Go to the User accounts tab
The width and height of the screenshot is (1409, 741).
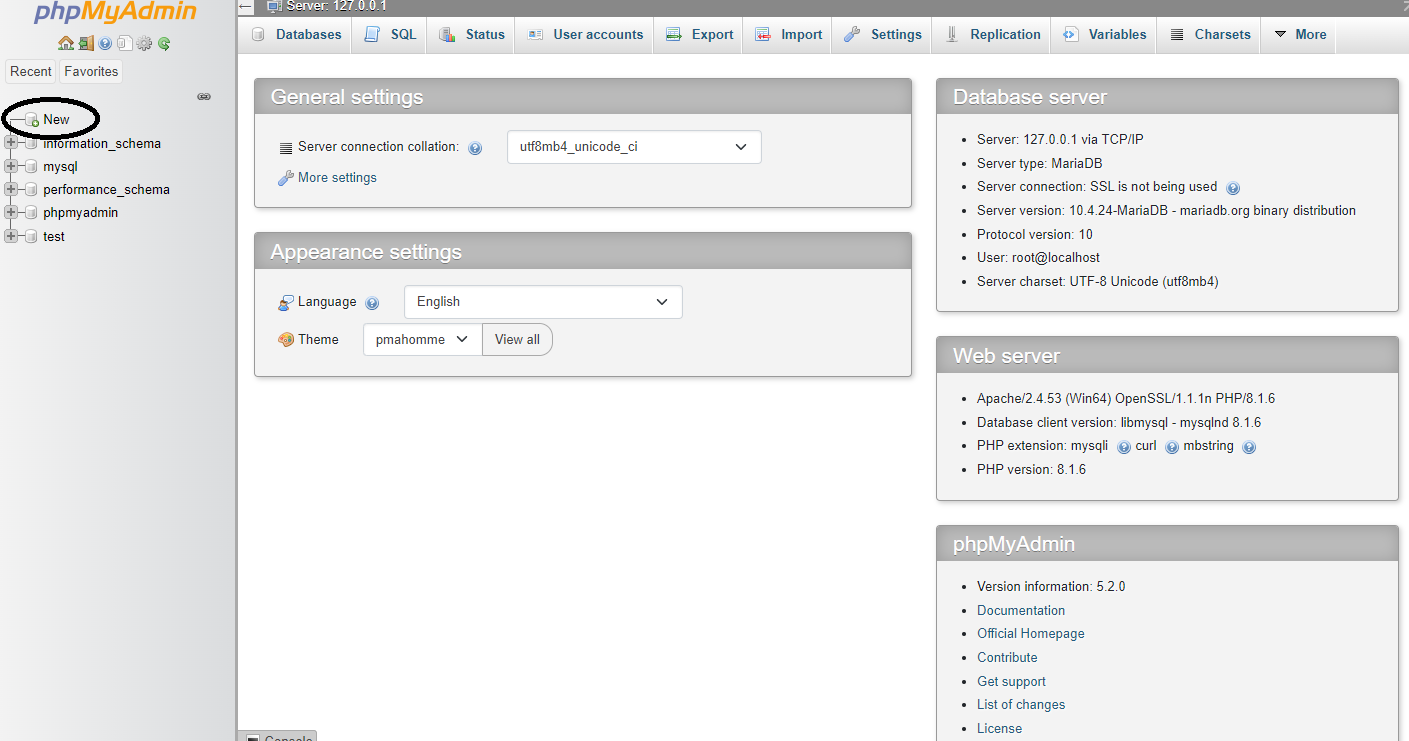click(x=585, y=34)
